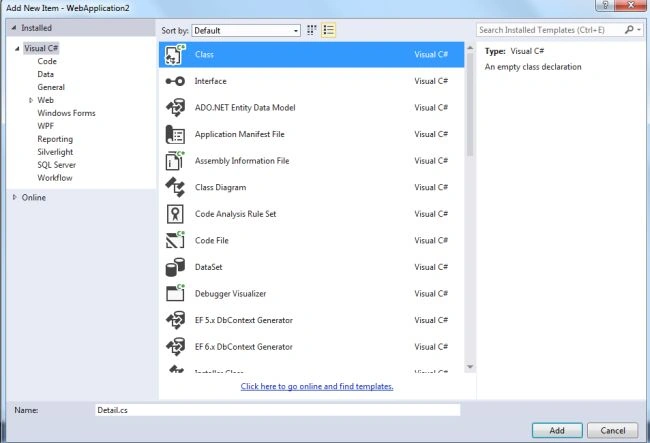Viewport: 650px width, 443px height.
Task: Click the Interface template icon
Action: pos(175,81)
